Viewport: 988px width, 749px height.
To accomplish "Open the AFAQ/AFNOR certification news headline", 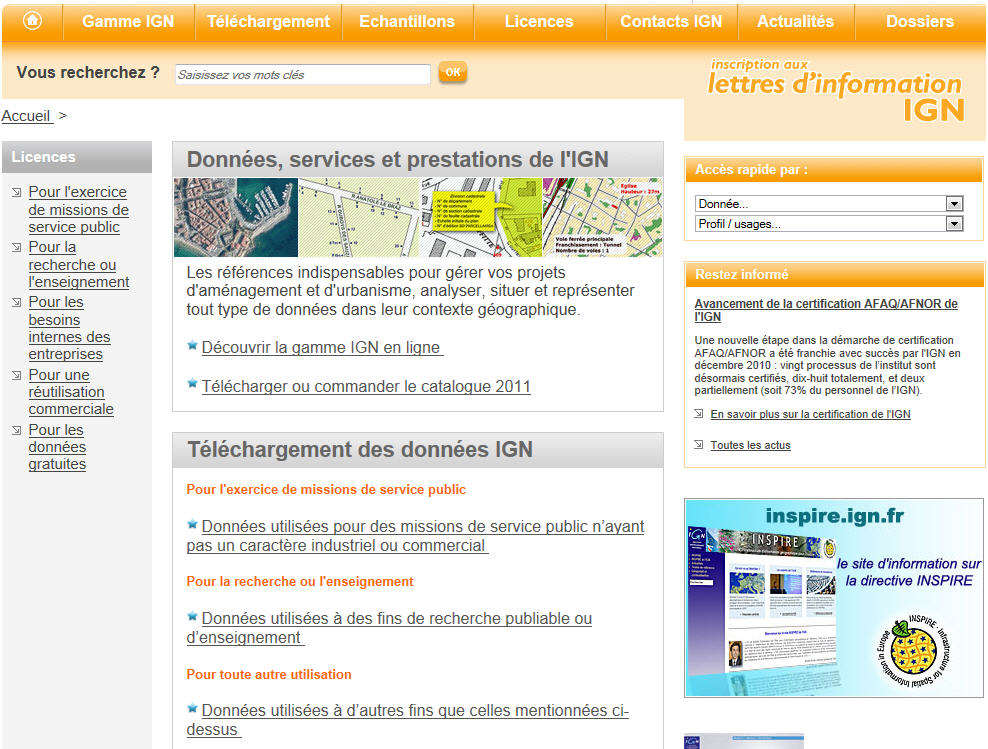I will [x=825, y=310].
